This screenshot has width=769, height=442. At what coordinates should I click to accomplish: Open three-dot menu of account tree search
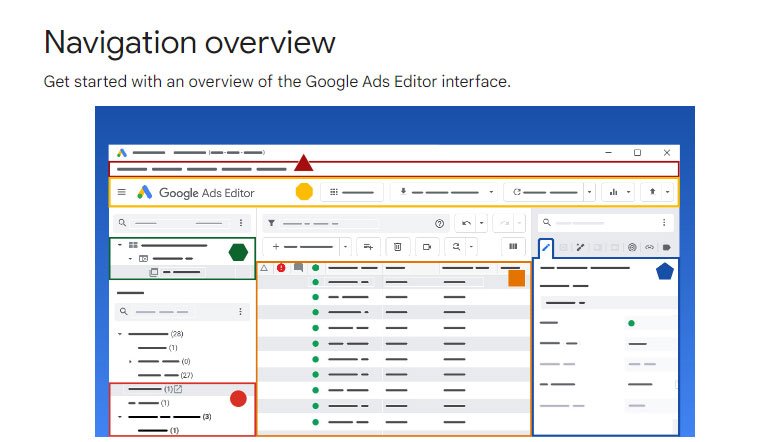tap(241, 223)
